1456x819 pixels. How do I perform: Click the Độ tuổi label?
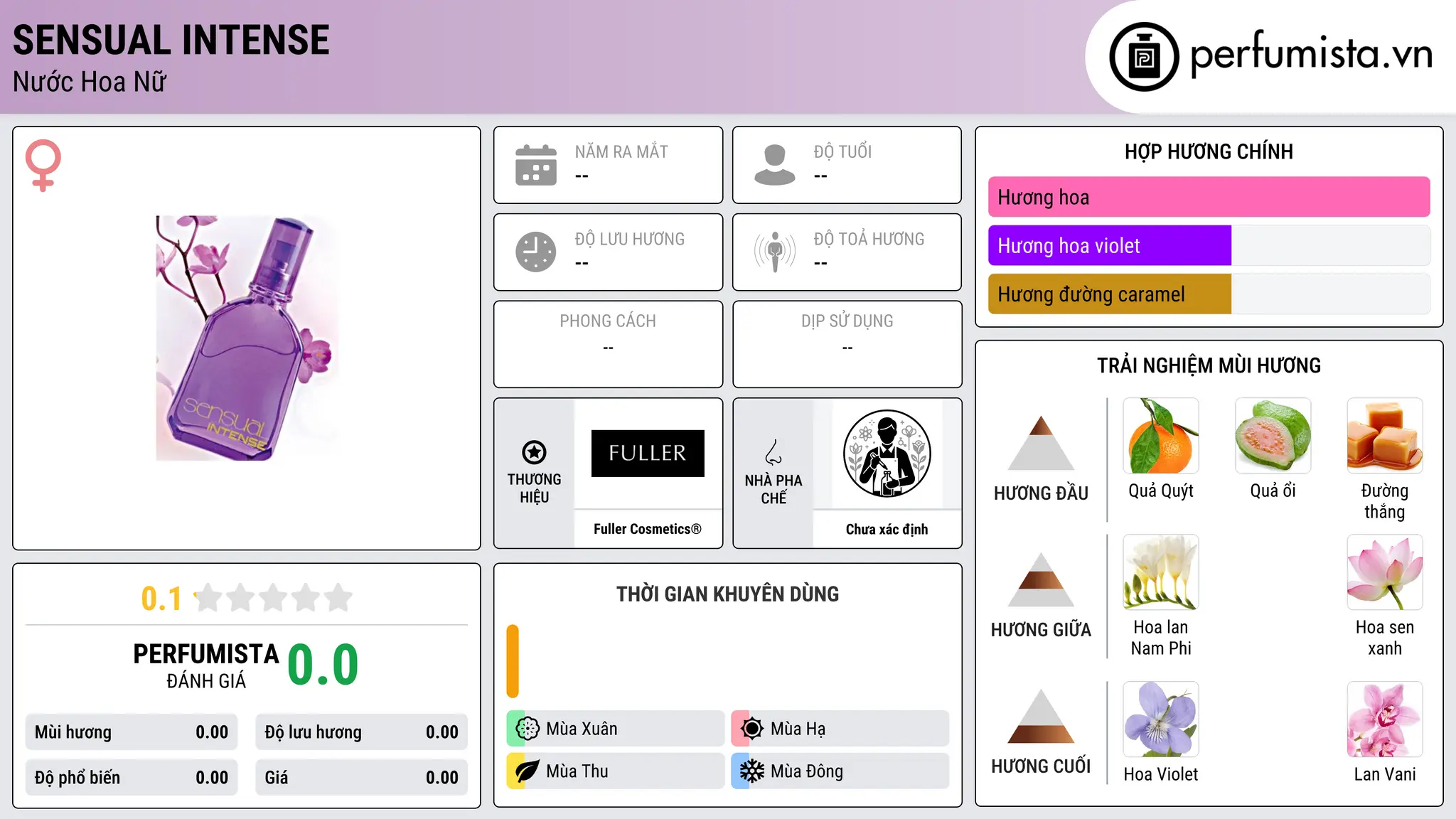point(842,151)
